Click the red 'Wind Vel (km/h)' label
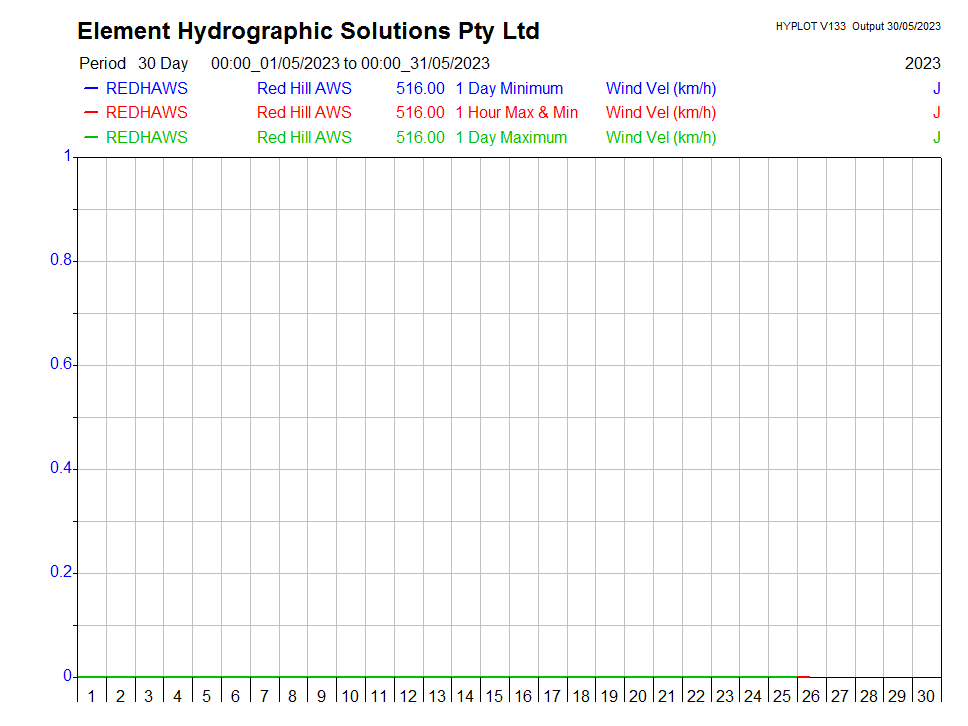This screenshot has height=726, width=968. pyautogui.click(x=661, y=113)
